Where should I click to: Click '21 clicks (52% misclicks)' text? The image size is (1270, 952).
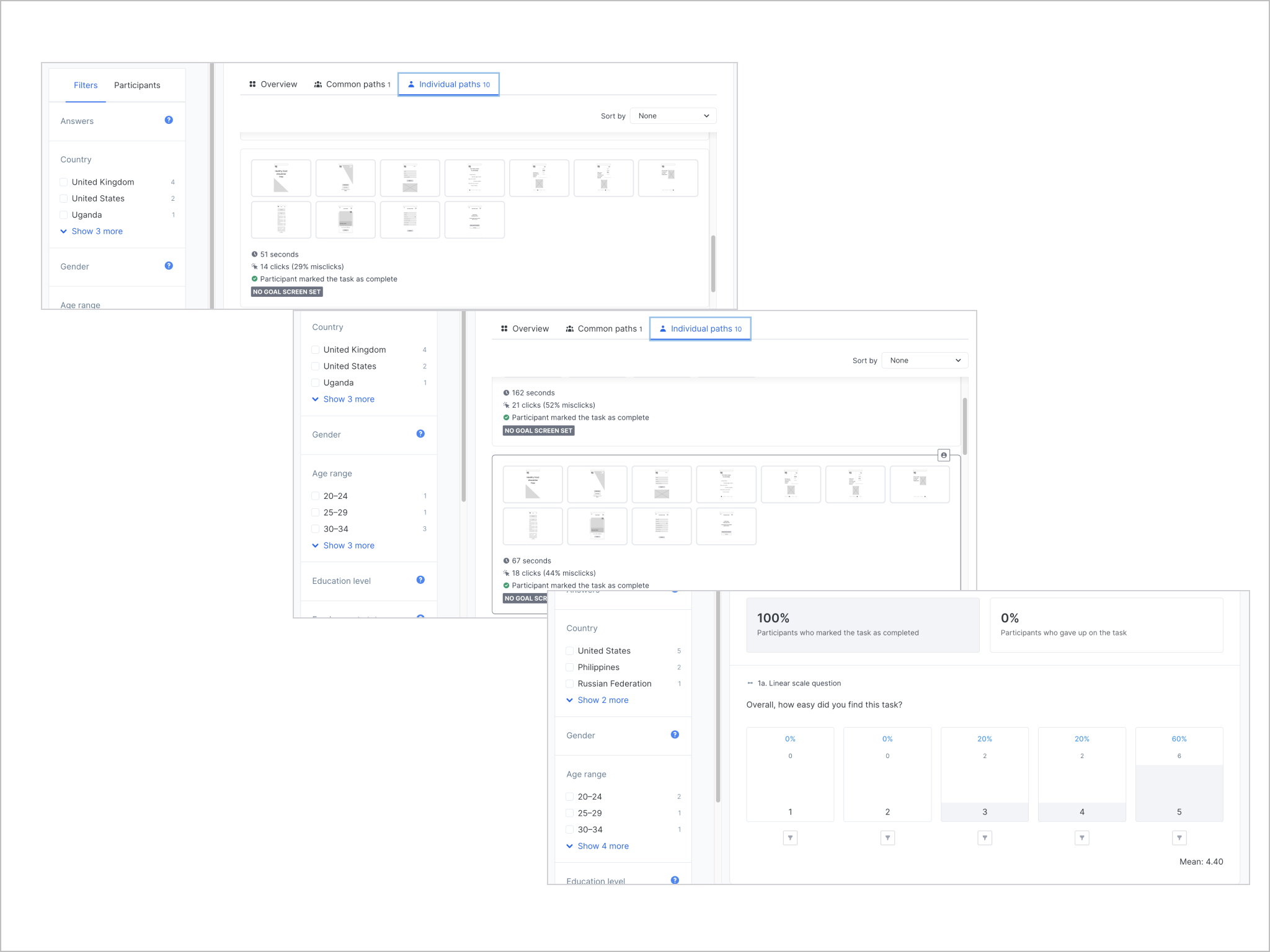pyautogui.click(x=553, y=405)
